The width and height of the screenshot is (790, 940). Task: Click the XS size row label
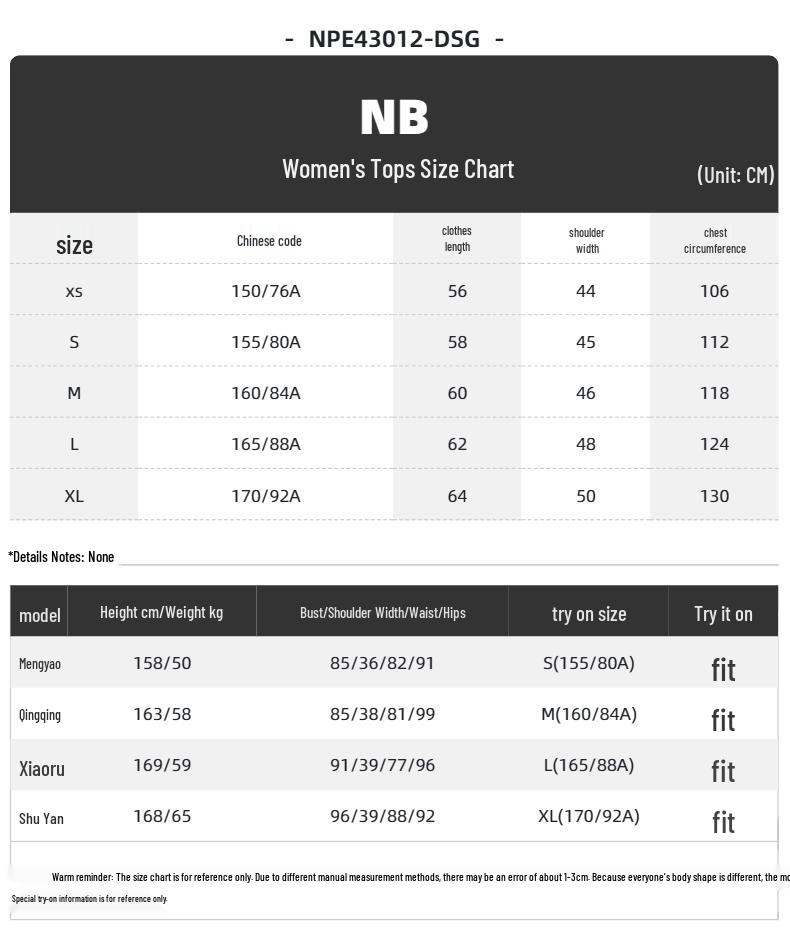[x=74, y=291]
